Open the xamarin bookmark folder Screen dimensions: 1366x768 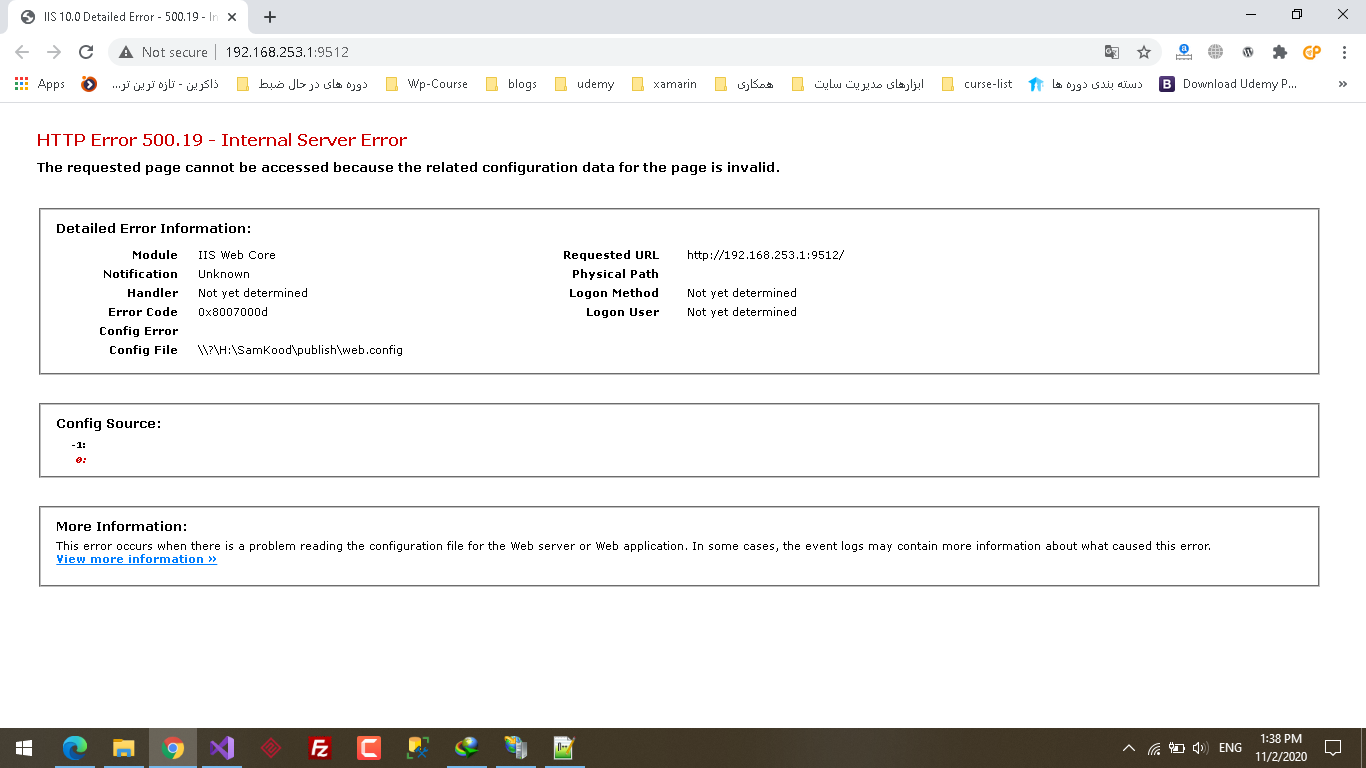pos(664,84)
